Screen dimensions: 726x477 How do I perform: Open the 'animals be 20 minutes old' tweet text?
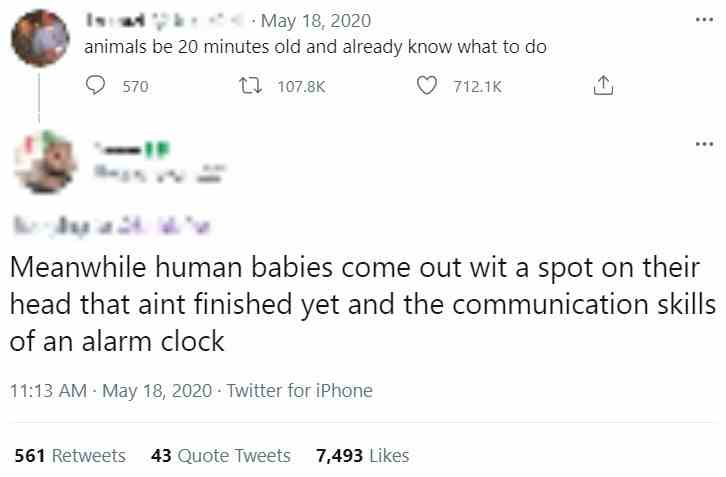click(315, 47)
